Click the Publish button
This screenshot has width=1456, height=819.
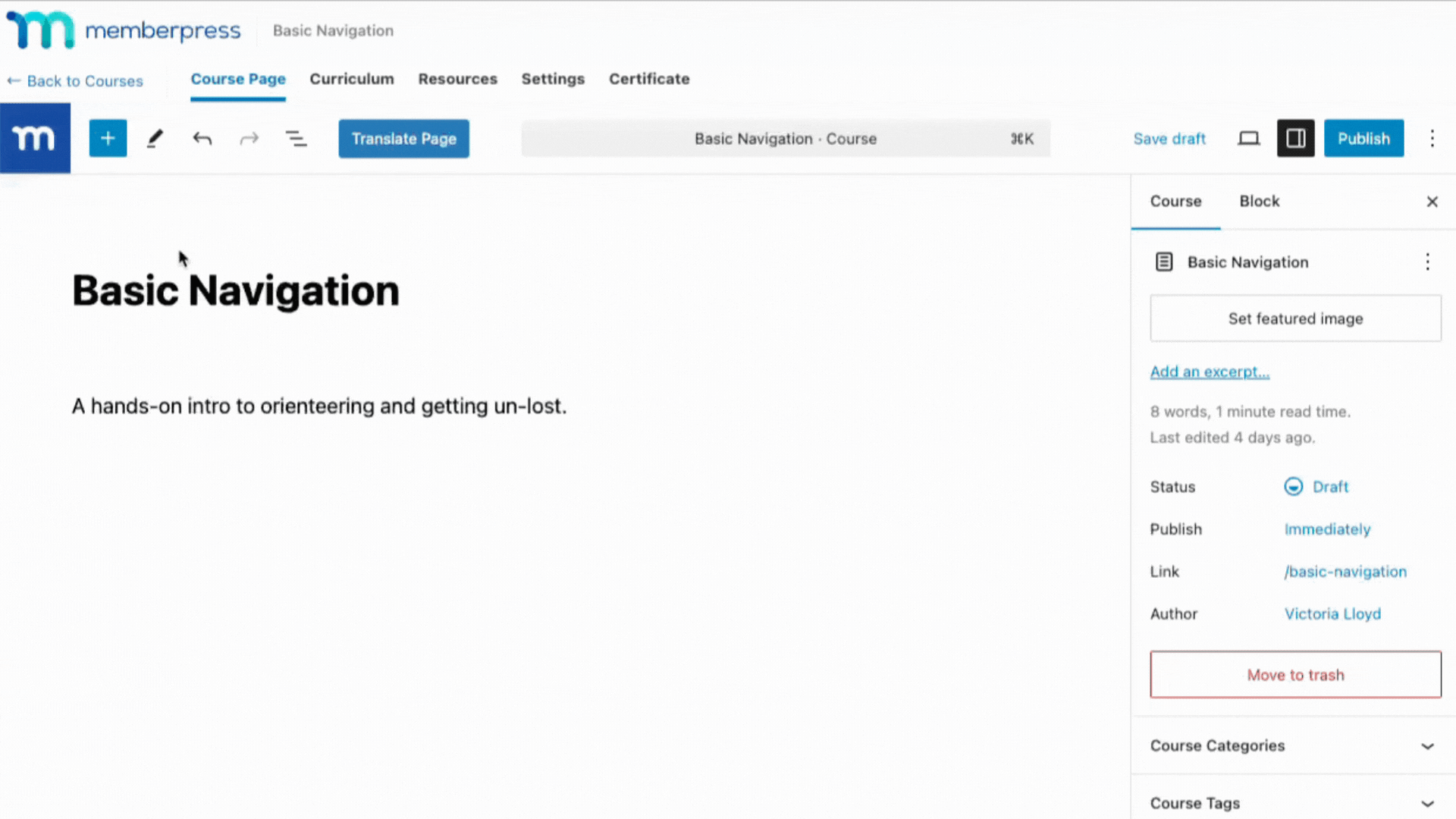tap(1363, 139)
